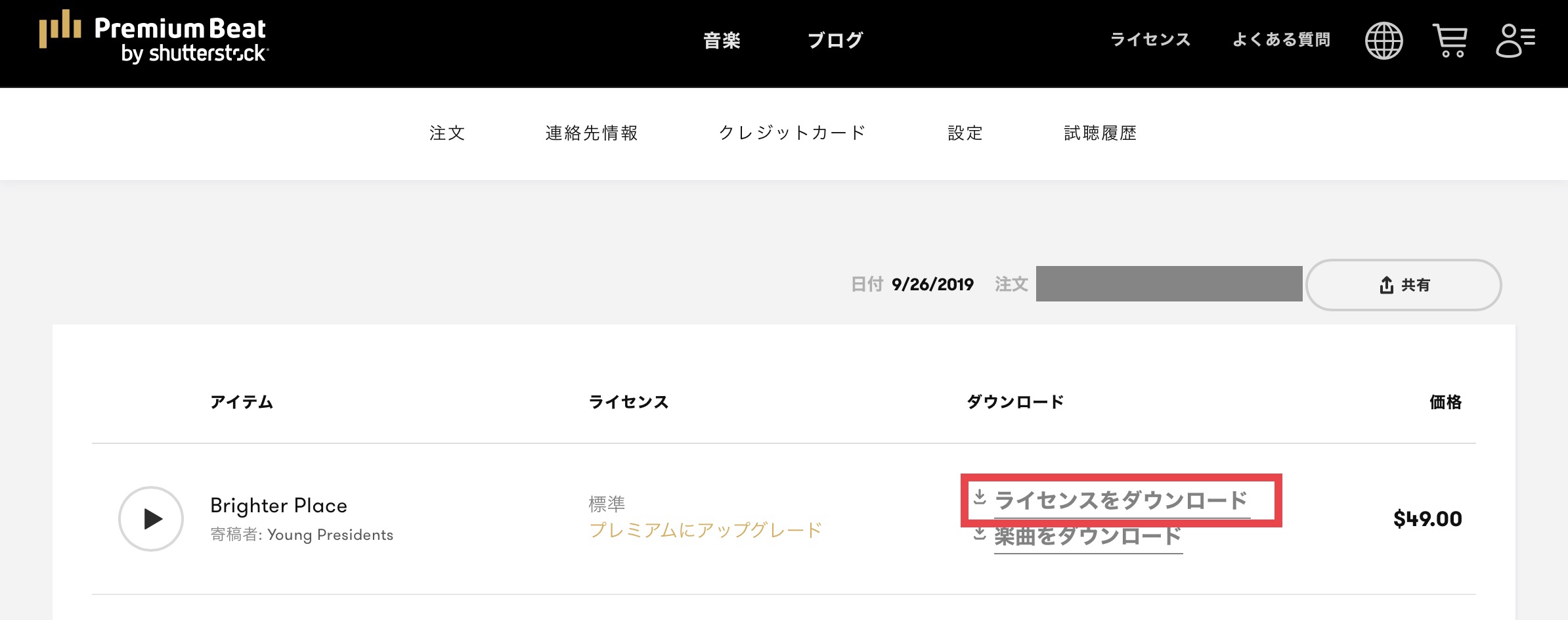Viewport: 1568px width, 620px height.
Task: Switch to the 注文 tab
Action: pyautogui.click(x=447, y=133)
